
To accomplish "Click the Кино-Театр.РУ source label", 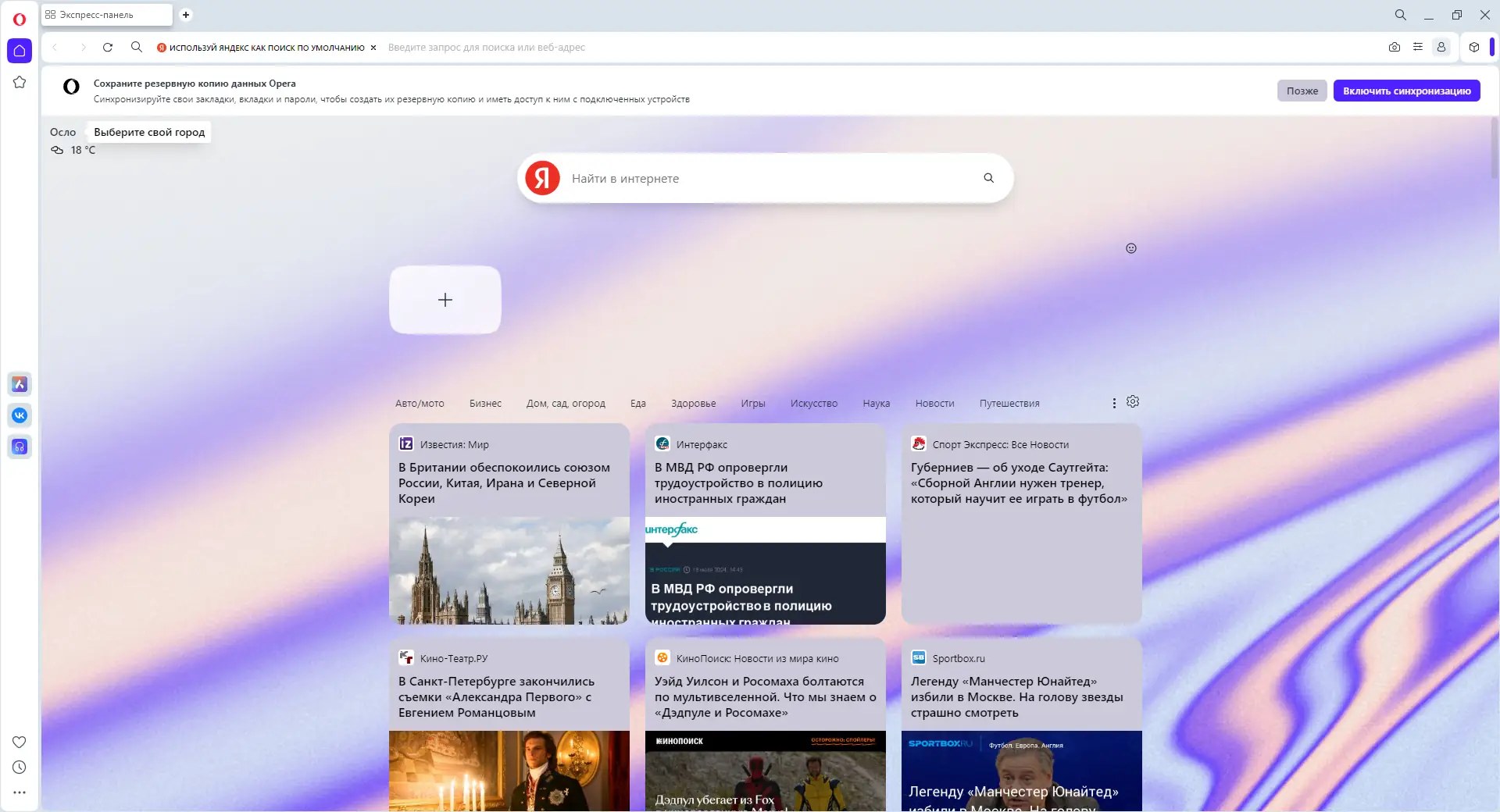I will pos(454,658).
